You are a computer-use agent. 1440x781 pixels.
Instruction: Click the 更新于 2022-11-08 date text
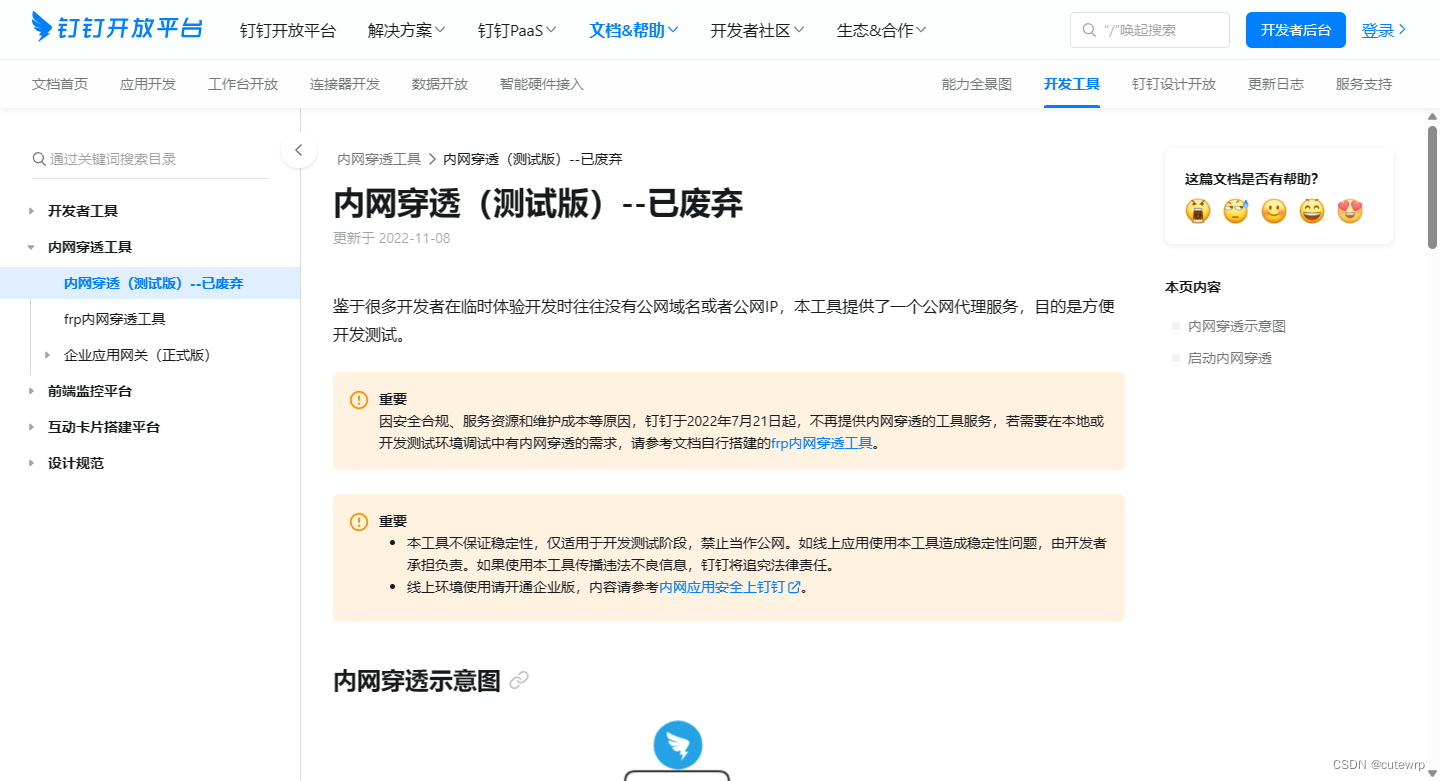tap(392, 238)
